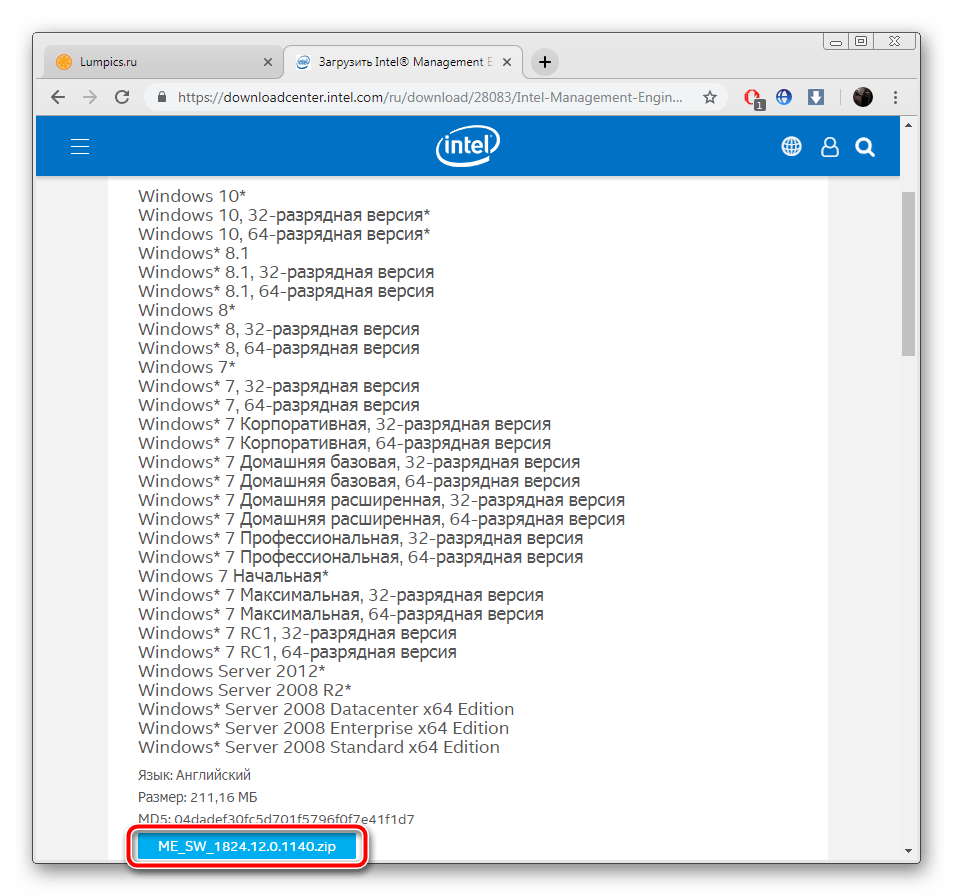
Task: Open the Chrome profile avatar
Action: [862, 98]
